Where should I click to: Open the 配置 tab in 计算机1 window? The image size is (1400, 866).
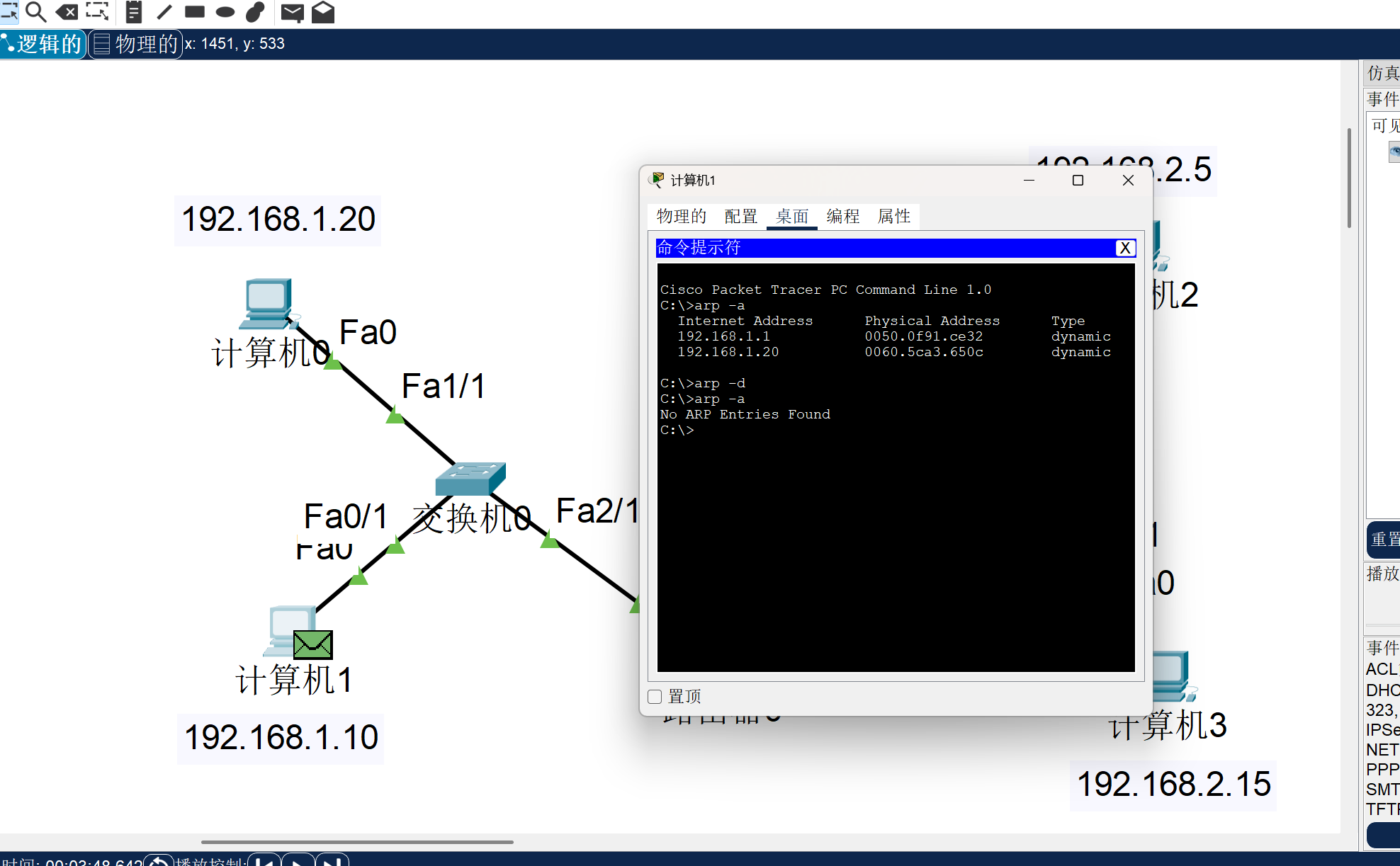pyautogui.click(x=741, y=217)
